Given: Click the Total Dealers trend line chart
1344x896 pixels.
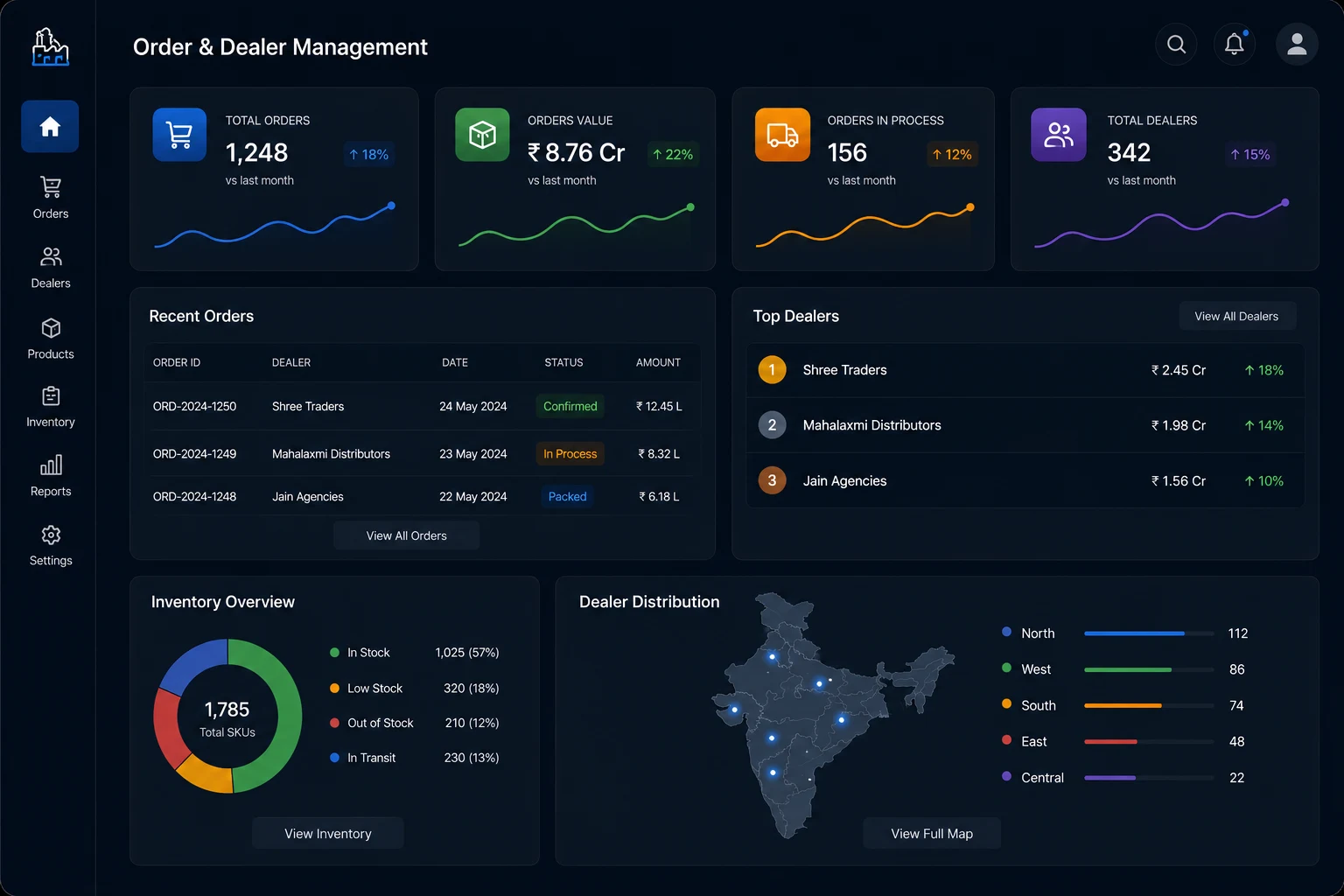Looking at the screenshot, I should coord(1161,225).
